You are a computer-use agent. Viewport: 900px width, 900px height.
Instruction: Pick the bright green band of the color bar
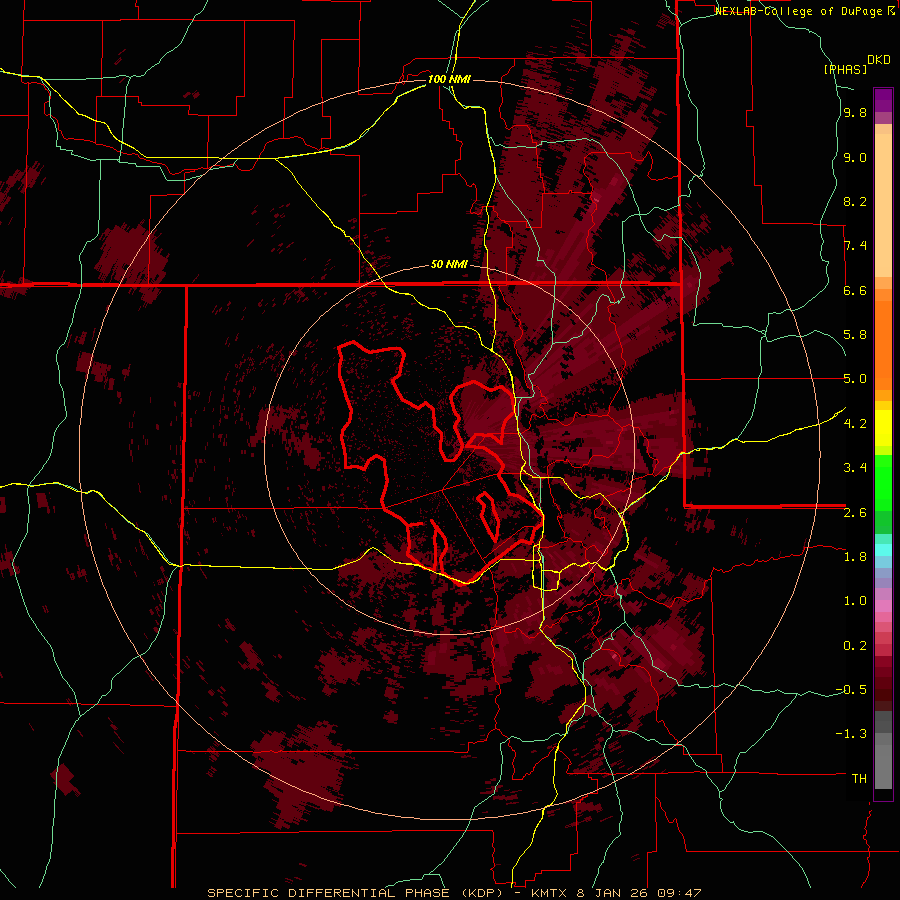tap(883, 482)
